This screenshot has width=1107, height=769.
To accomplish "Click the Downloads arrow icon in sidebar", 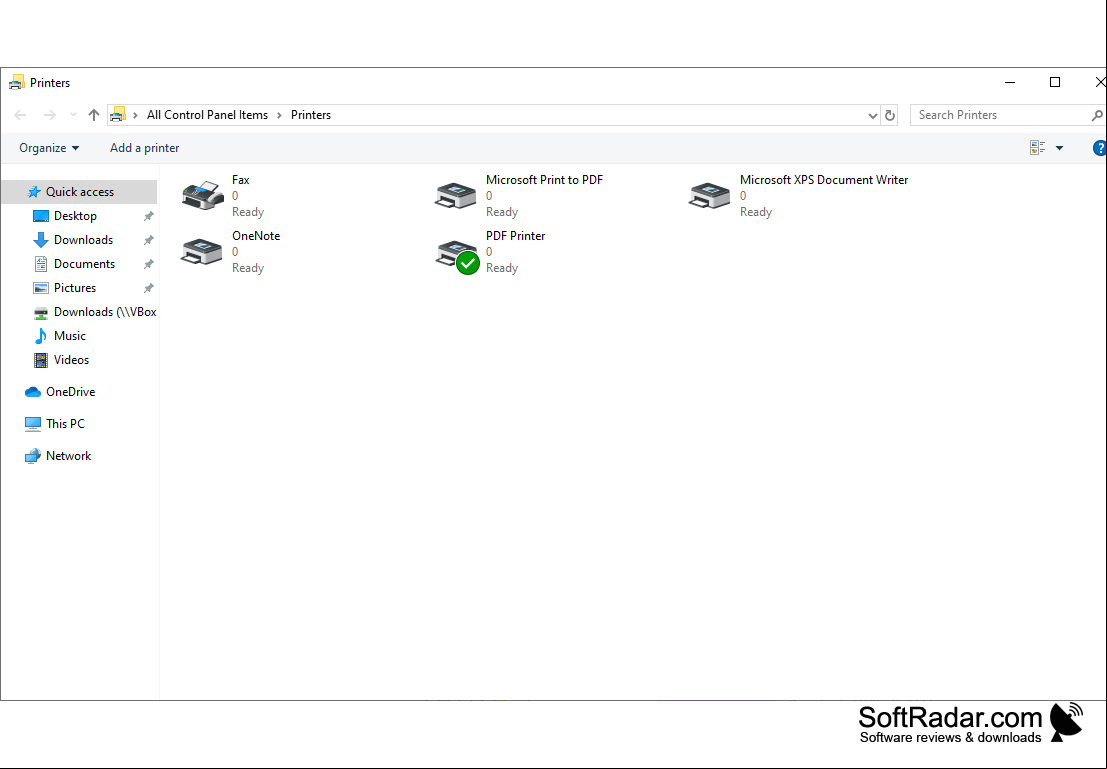I will coord(41,240).
